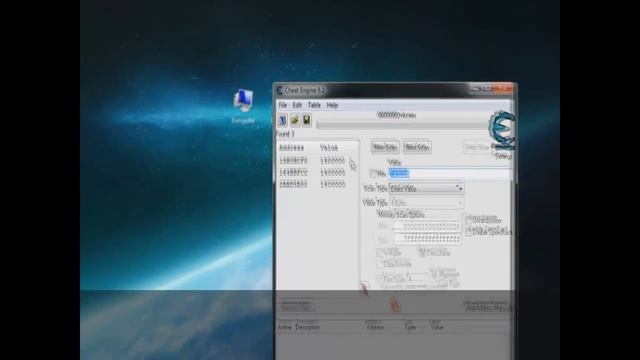
Task: Click the red clear list icon
Action: point(394,305)
